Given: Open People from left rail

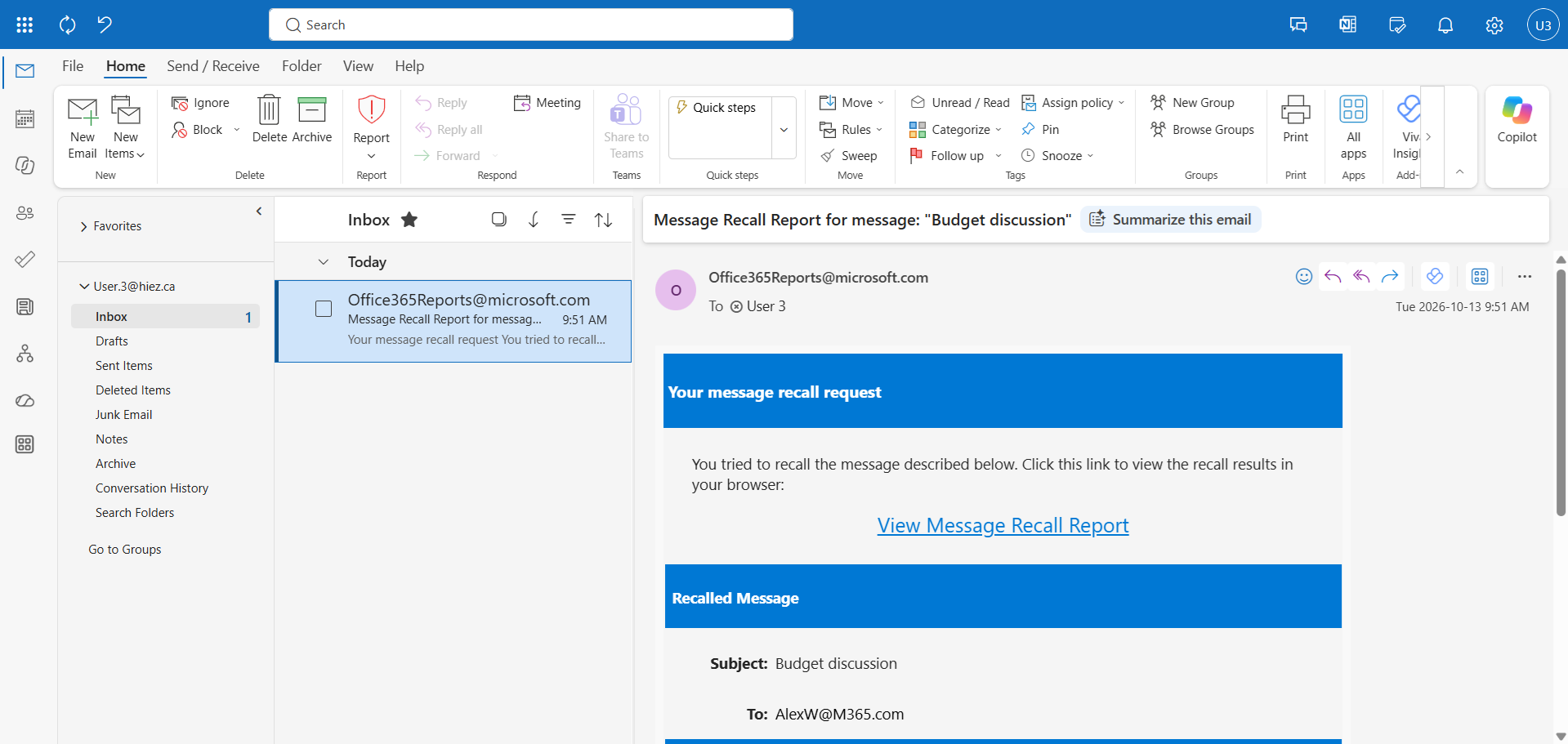Looking at the screenshot, I should (25, 213).
